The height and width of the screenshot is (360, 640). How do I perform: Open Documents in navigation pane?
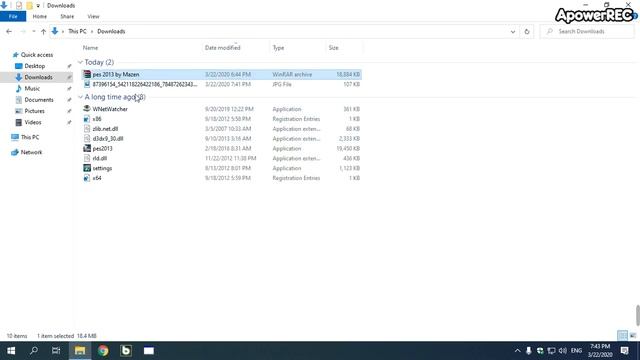pyautogui.click(x=38, y=100)
